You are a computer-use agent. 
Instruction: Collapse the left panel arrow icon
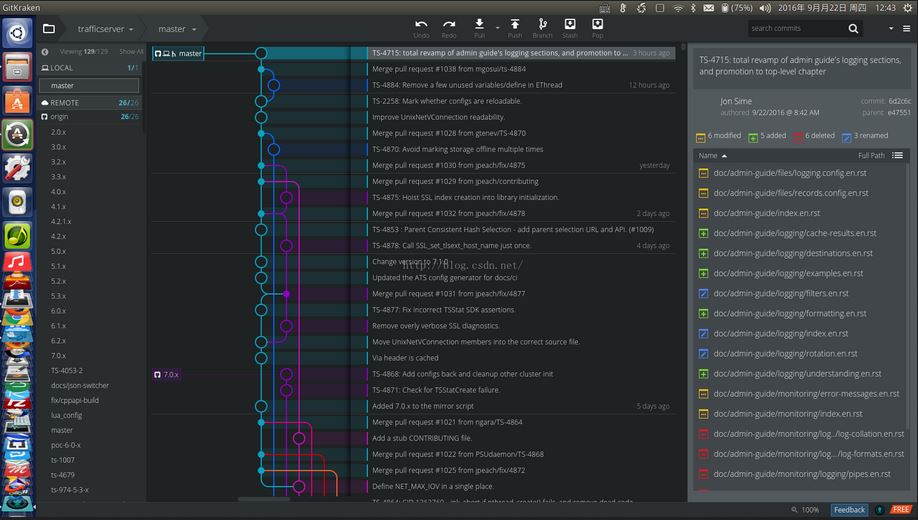coord(45,52)
